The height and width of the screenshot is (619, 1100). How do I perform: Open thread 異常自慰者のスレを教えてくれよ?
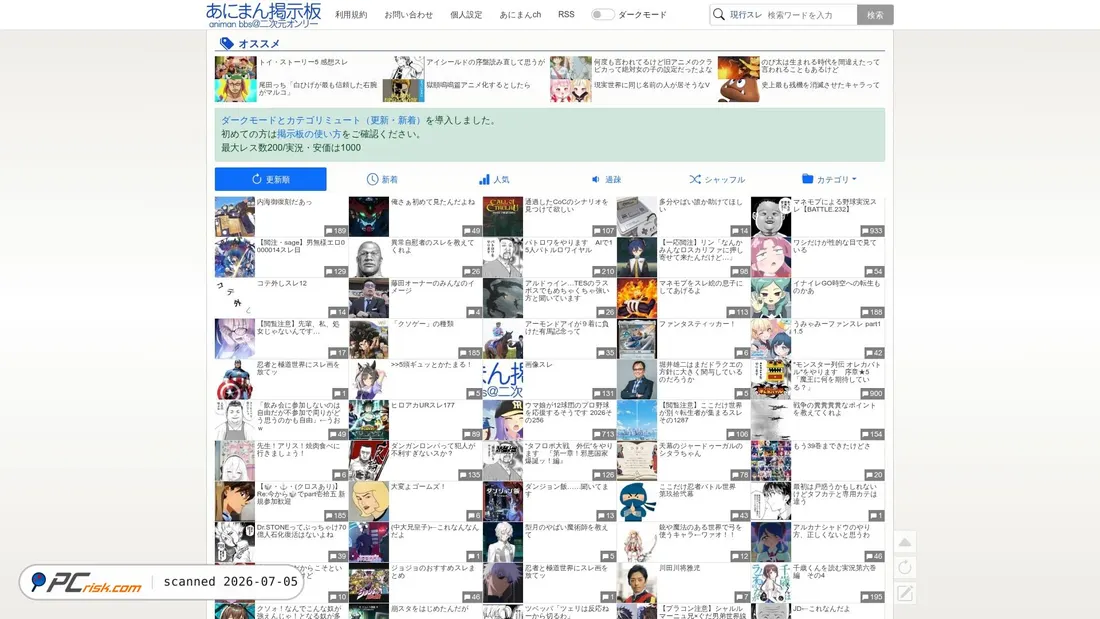click(x=433, y=246)
